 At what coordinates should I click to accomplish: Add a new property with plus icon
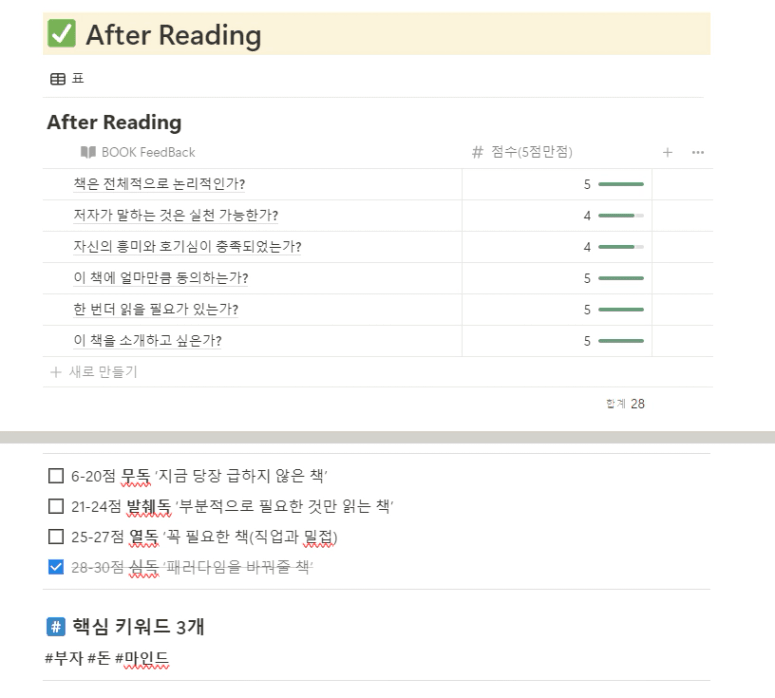[667, 152]
